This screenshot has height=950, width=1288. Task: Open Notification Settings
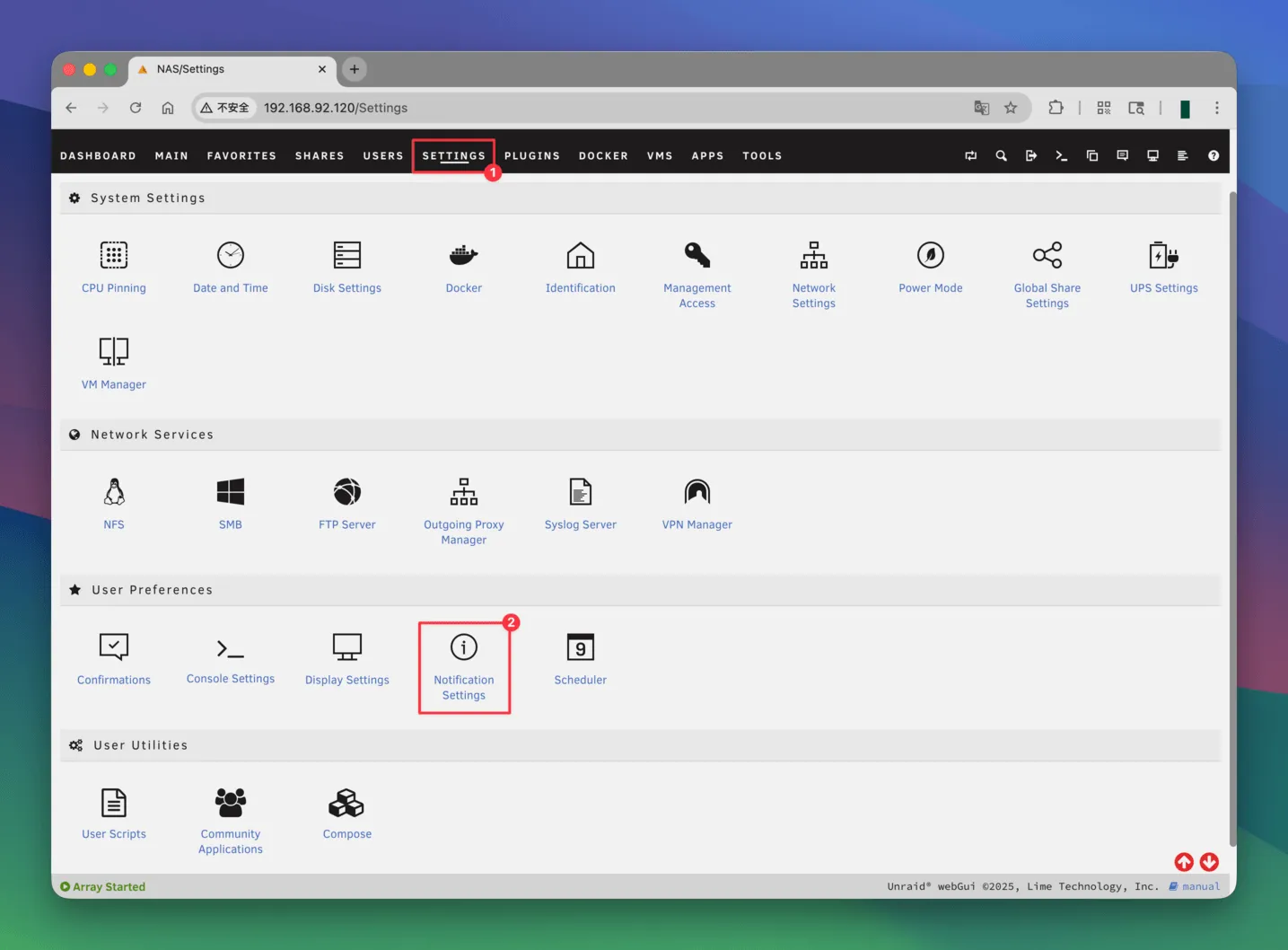pos(464,666)
